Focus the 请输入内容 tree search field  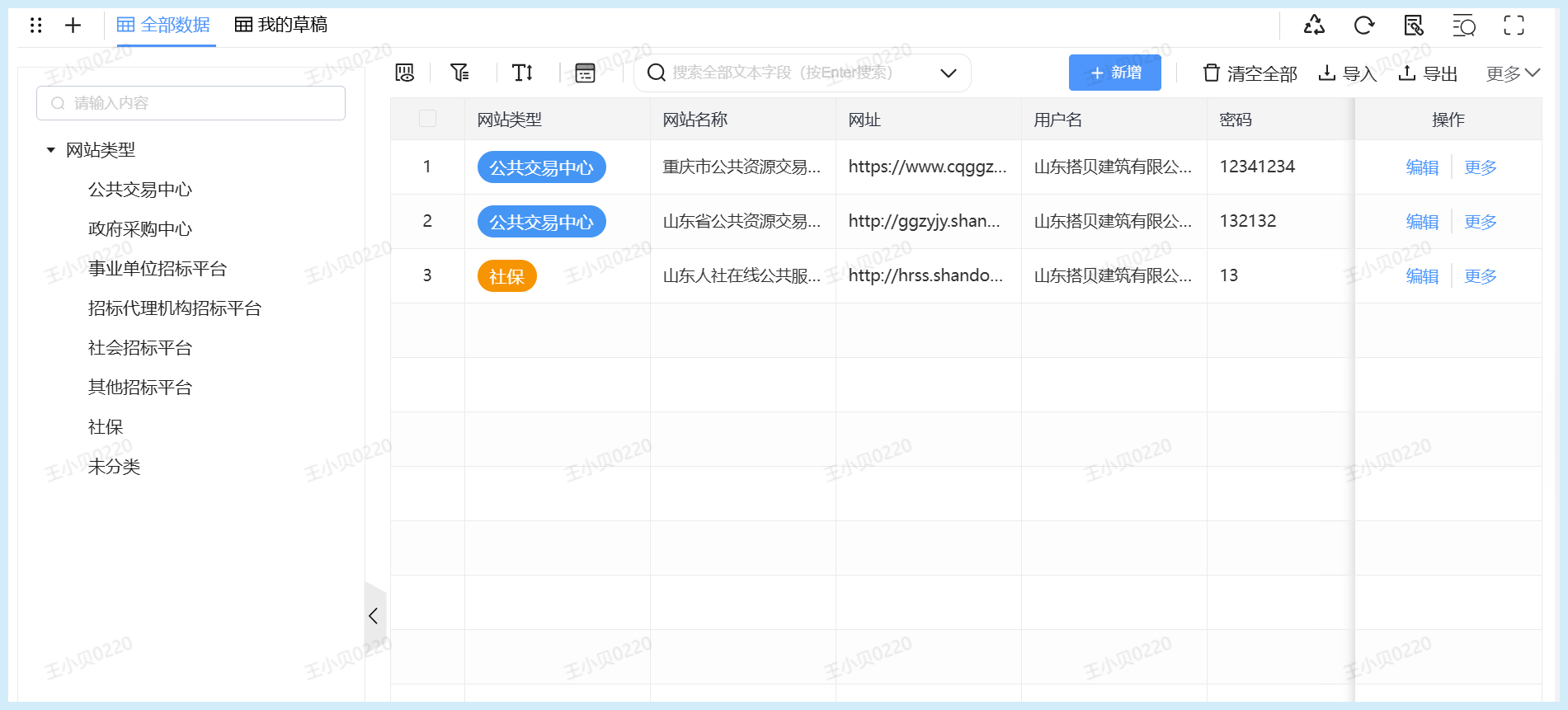(x=191, y=103)
